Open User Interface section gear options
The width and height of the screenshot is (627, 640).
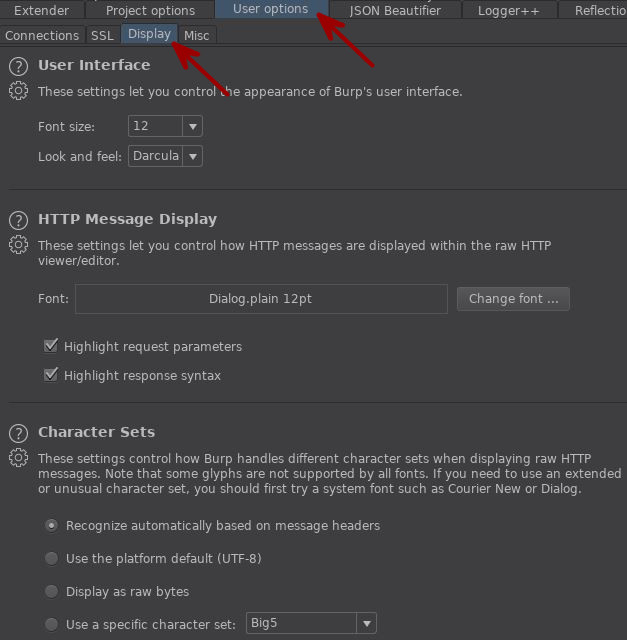(x=18, y=91)
